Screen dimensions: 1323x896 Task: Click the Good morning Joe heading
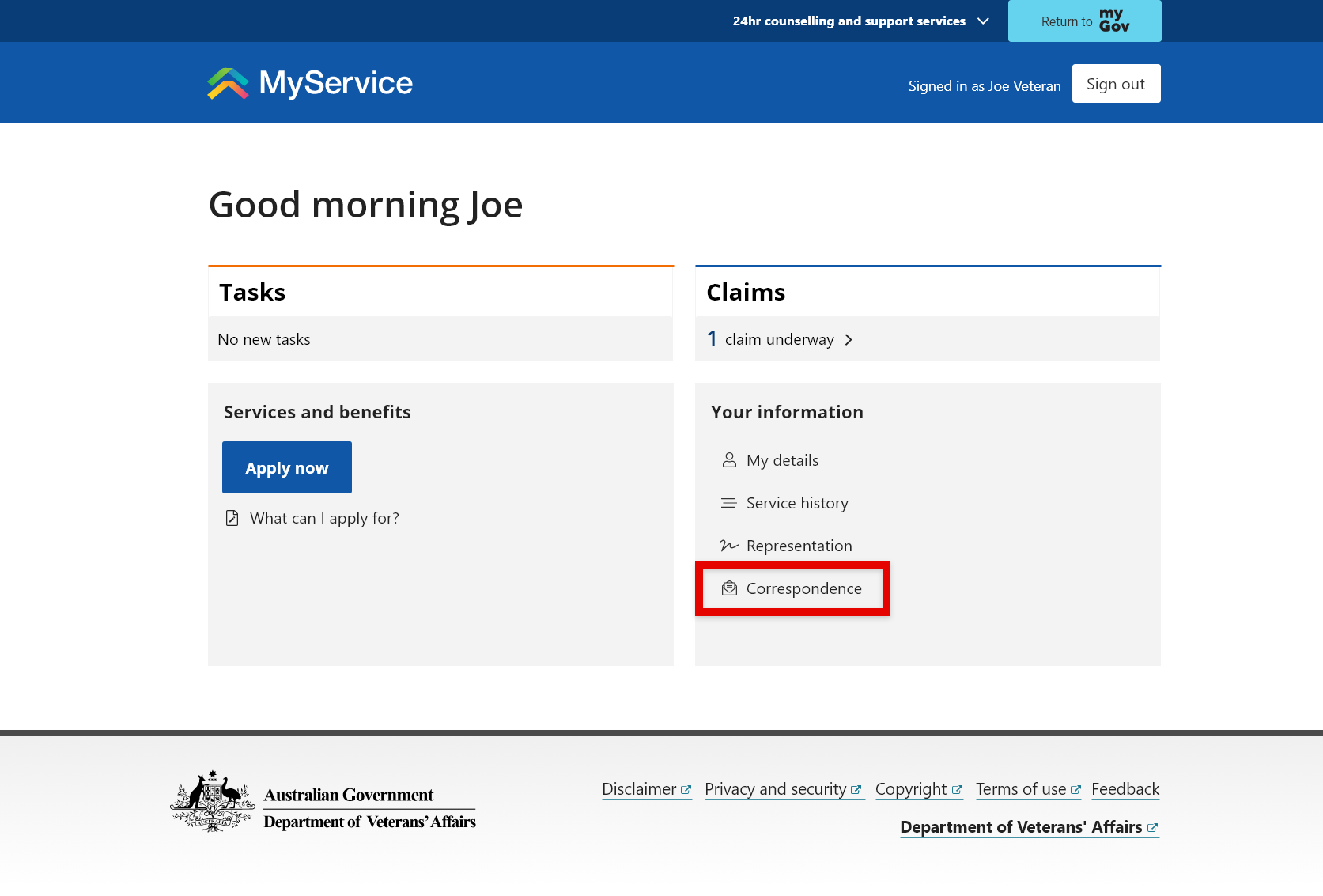[365, 206]
